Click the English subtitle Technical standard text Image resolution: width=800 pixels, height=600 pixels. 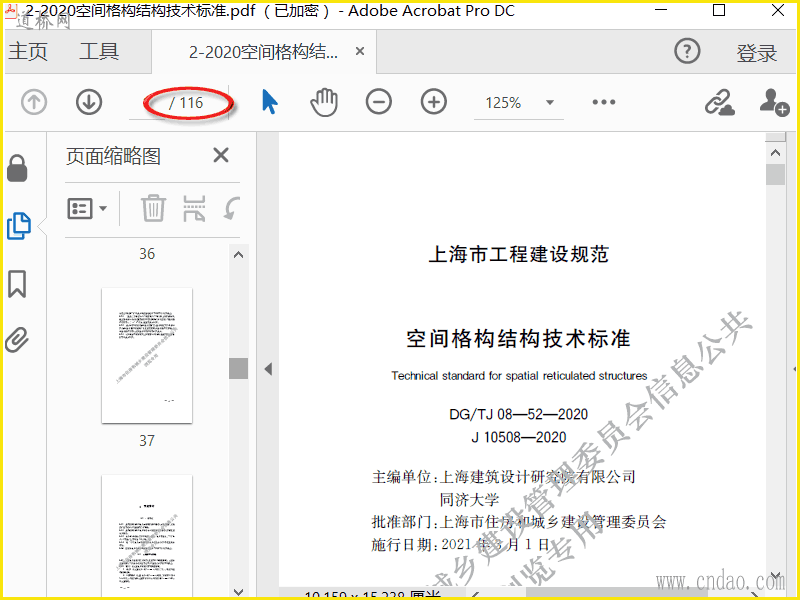(x=519, y=376)
